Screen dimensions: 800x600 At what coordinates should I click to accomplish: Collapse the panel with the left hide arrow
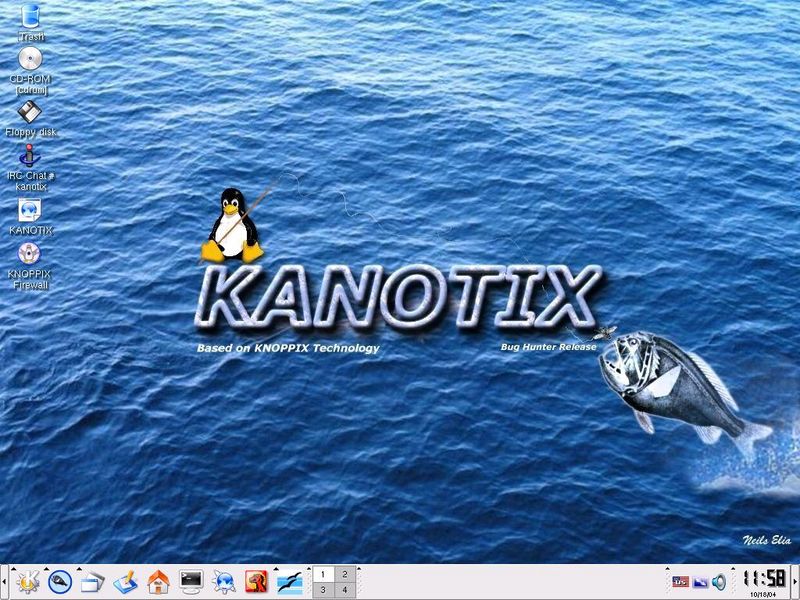4,582
